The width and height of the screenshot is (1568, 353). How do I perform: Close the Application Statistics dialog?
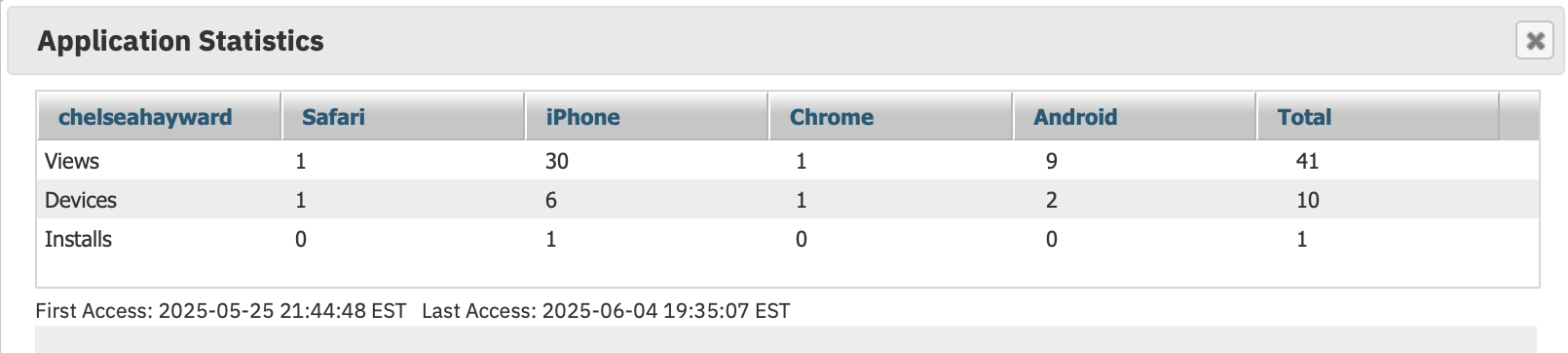(1534, 40)
